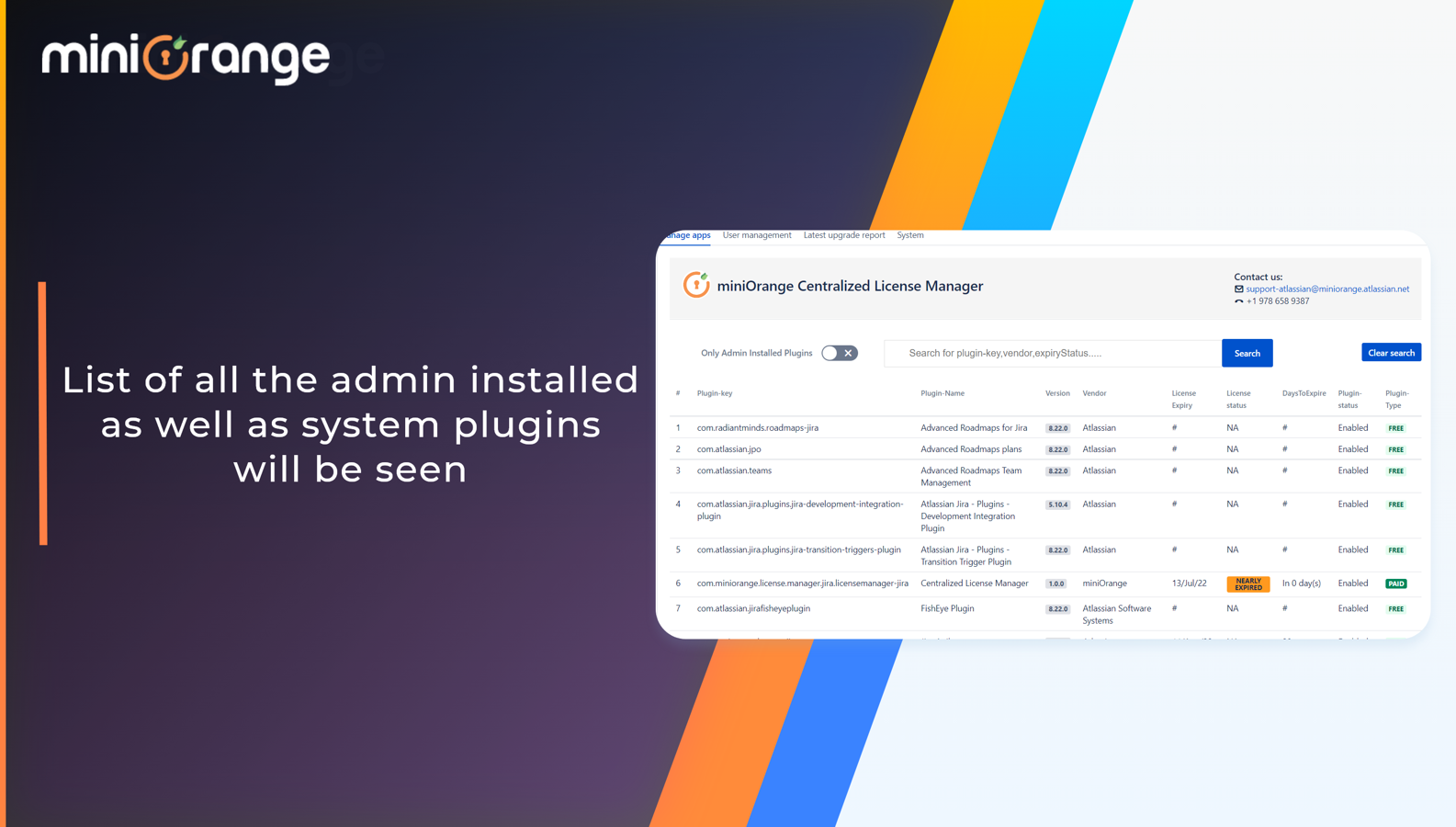Click jira-transition-triggers-plugin key cell
The width and height of the screenshot is (1456, 827).
pos(798,549)
